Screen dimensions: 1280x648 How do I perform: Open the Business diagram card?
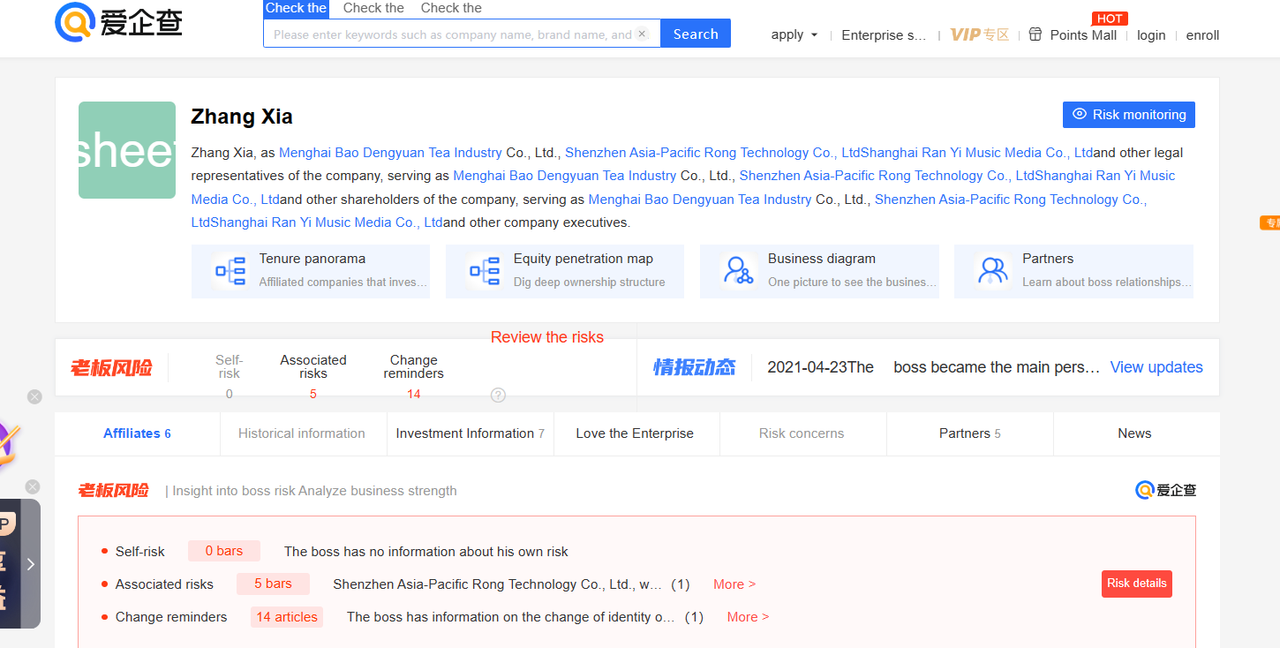point(819,271)
